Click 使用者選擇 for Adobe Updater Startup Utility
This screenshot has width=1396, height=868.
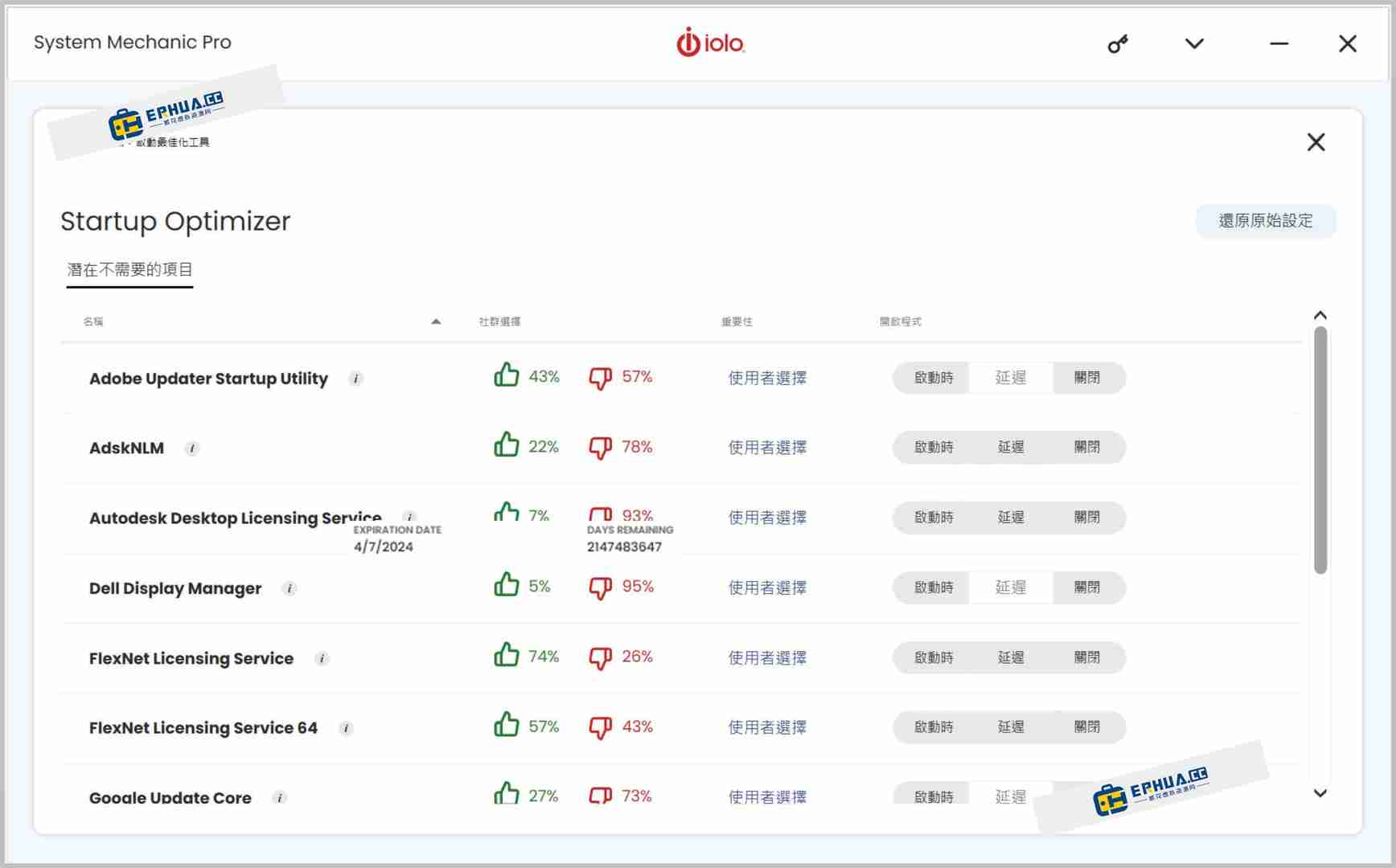(767, 378)
